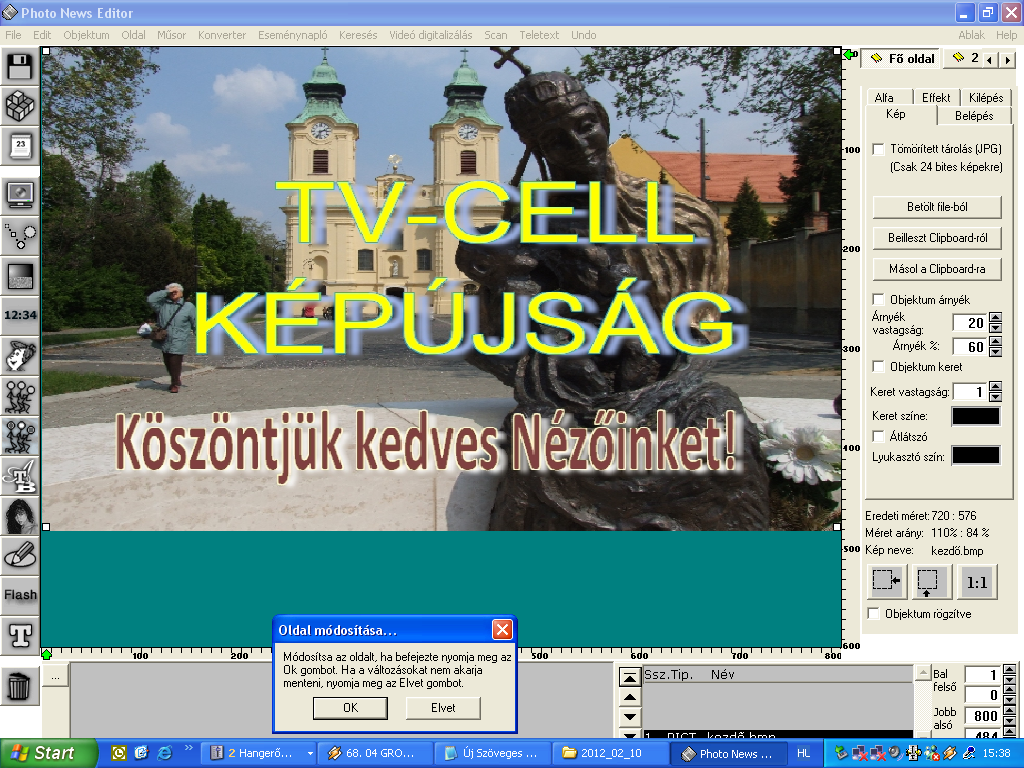Click the calendar icon in left toolbar
Viewport: 1024px width, 768px height.
tap(20, 146)
